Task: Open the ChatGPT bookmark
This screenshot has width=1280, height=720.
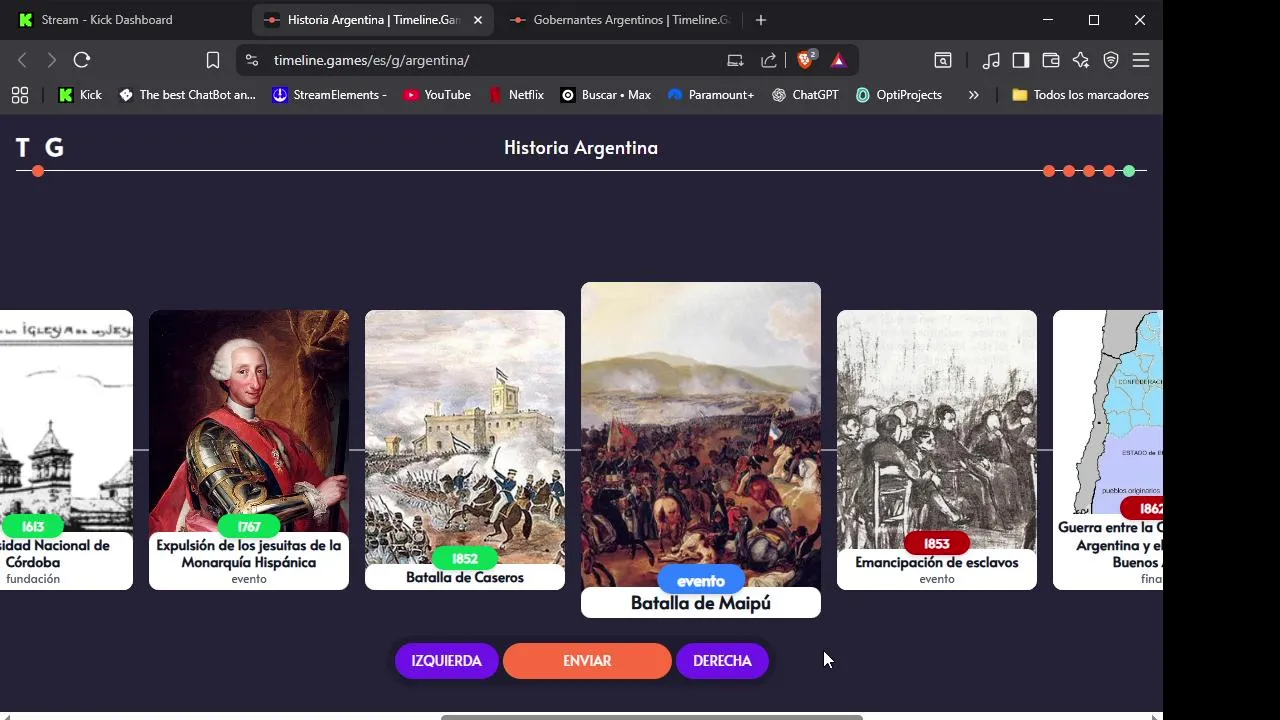Action: [x=805, y=95]
